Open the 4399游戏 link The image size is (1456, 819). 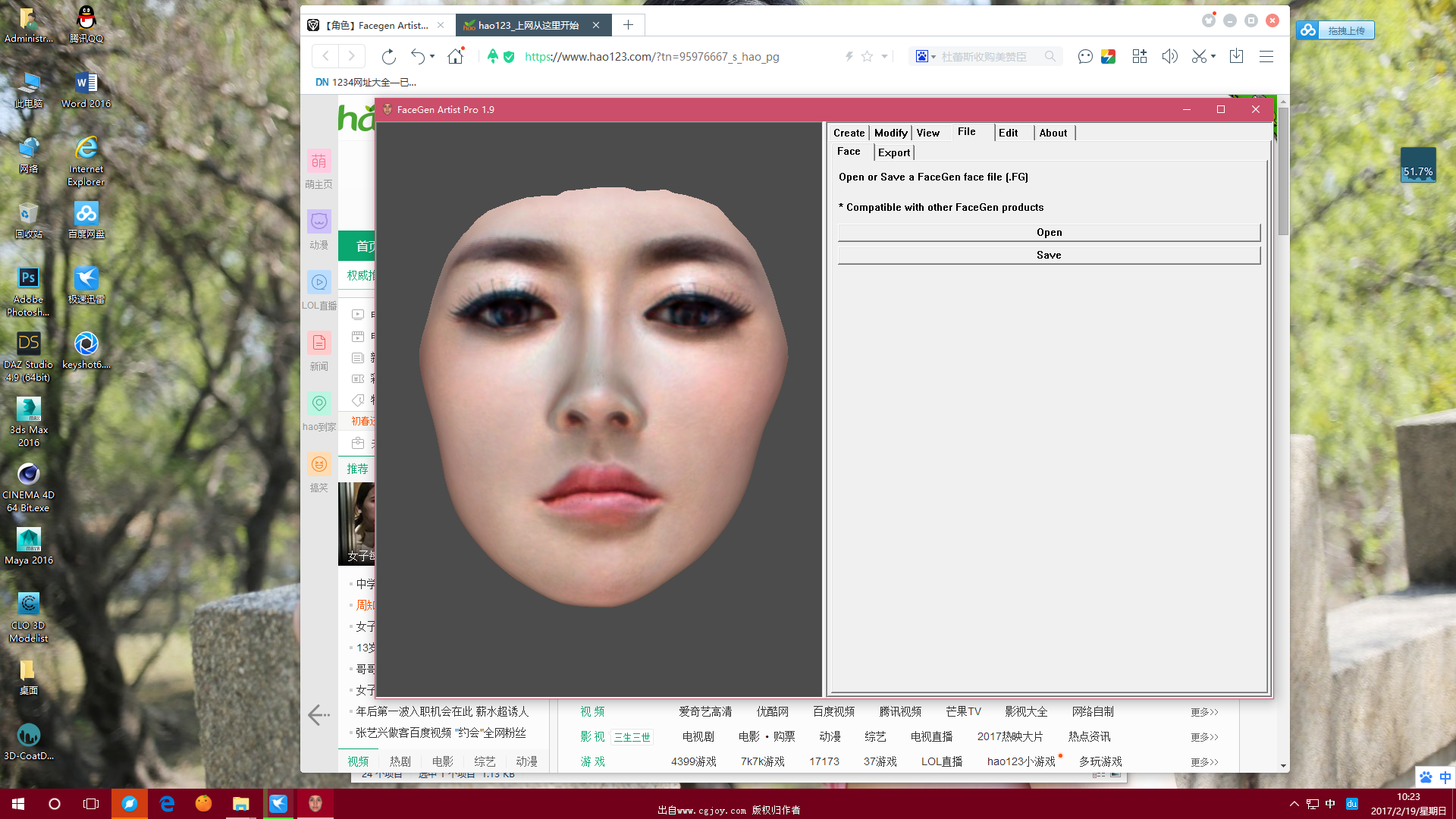tap(693, 761)
